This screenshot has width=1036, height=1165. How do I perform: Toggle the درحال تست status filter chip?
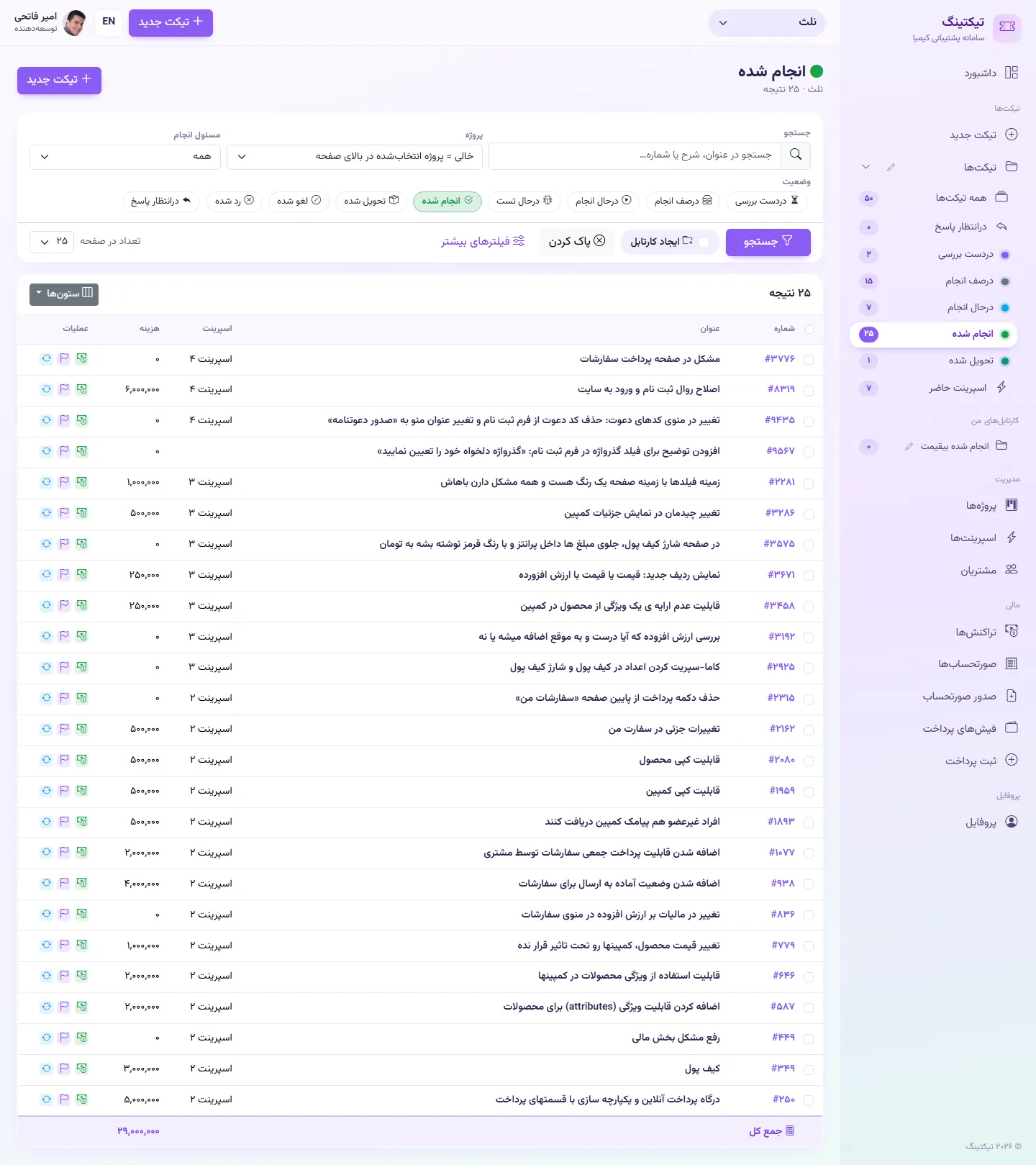click(x=524, y=201)
